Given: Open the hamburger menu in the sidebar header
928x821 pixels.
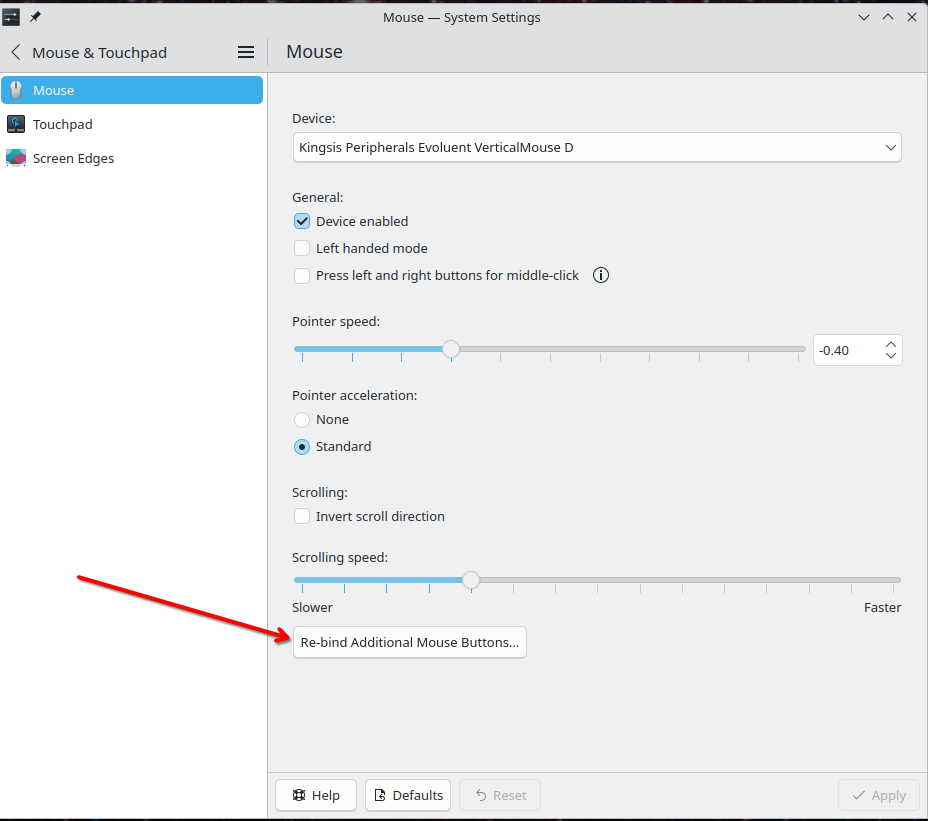Looking at the screenshot, I should tap(246, 52).
